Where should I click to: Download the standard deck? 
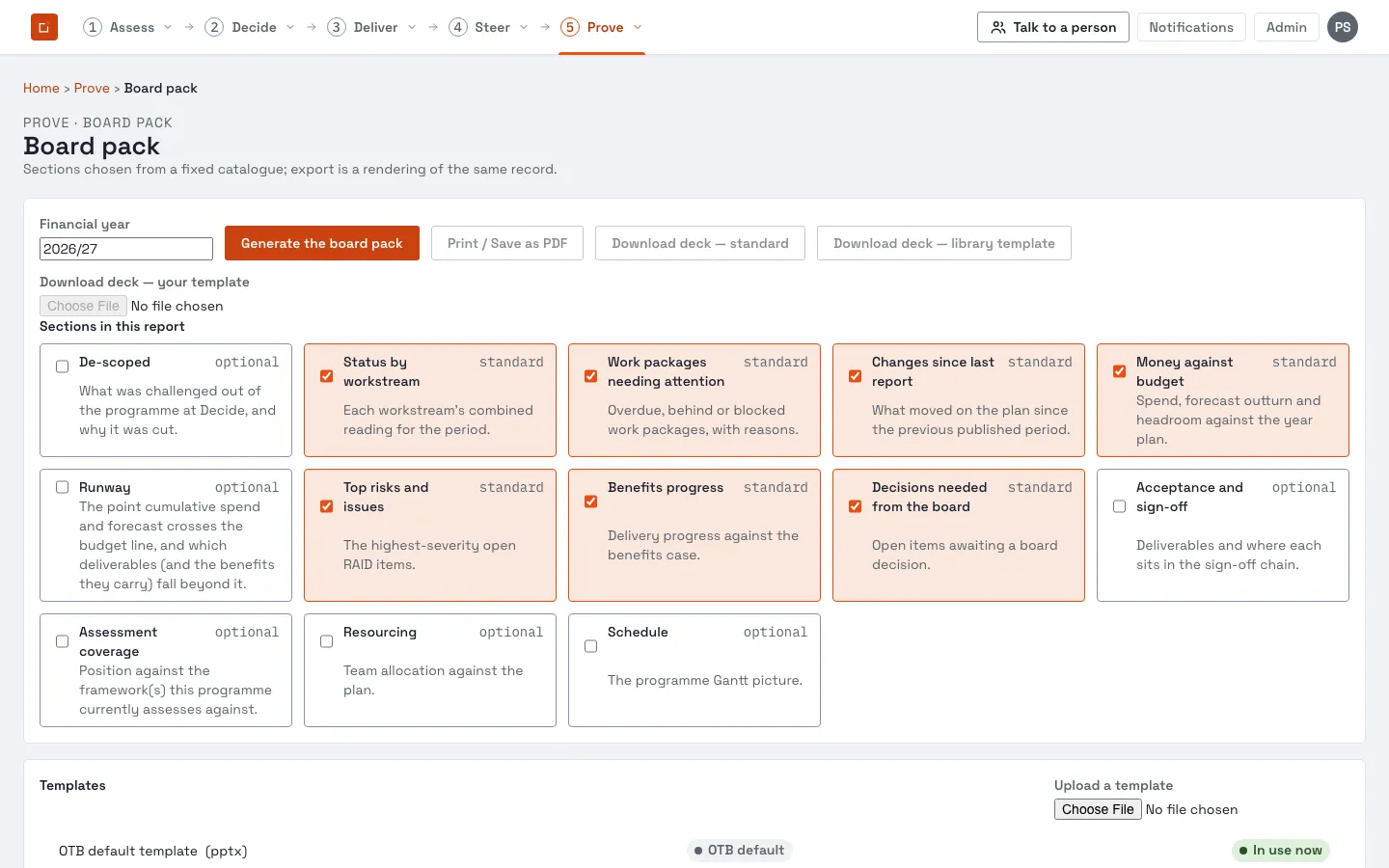(700, 243)
